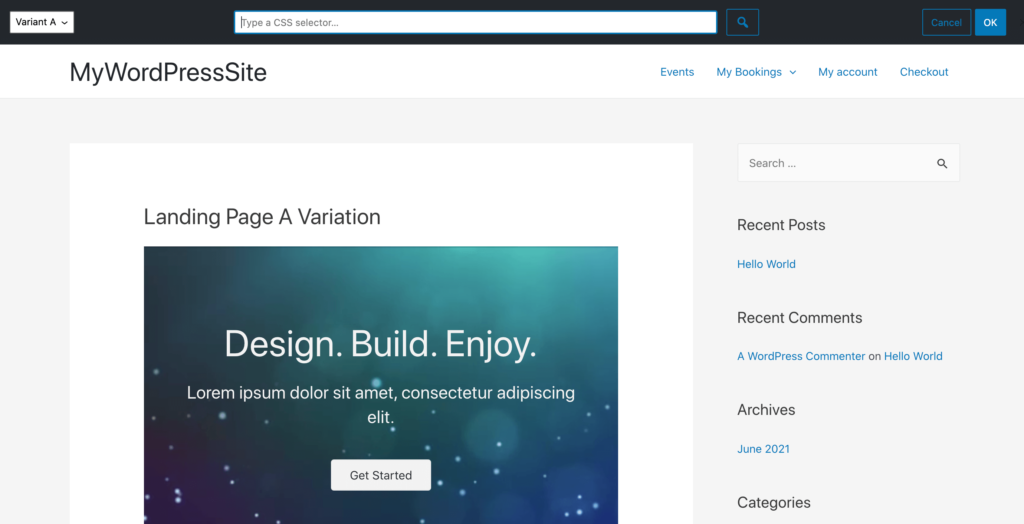The image size is (1024, 524).
Task: Click the MyWordPressSite site title
Action: (168, 72)
